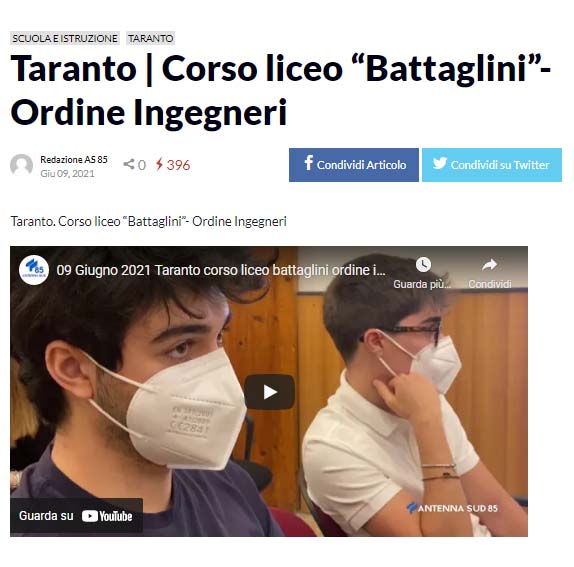
Task: Open the Redazione AS 85 author link
Action: point(74,160)
